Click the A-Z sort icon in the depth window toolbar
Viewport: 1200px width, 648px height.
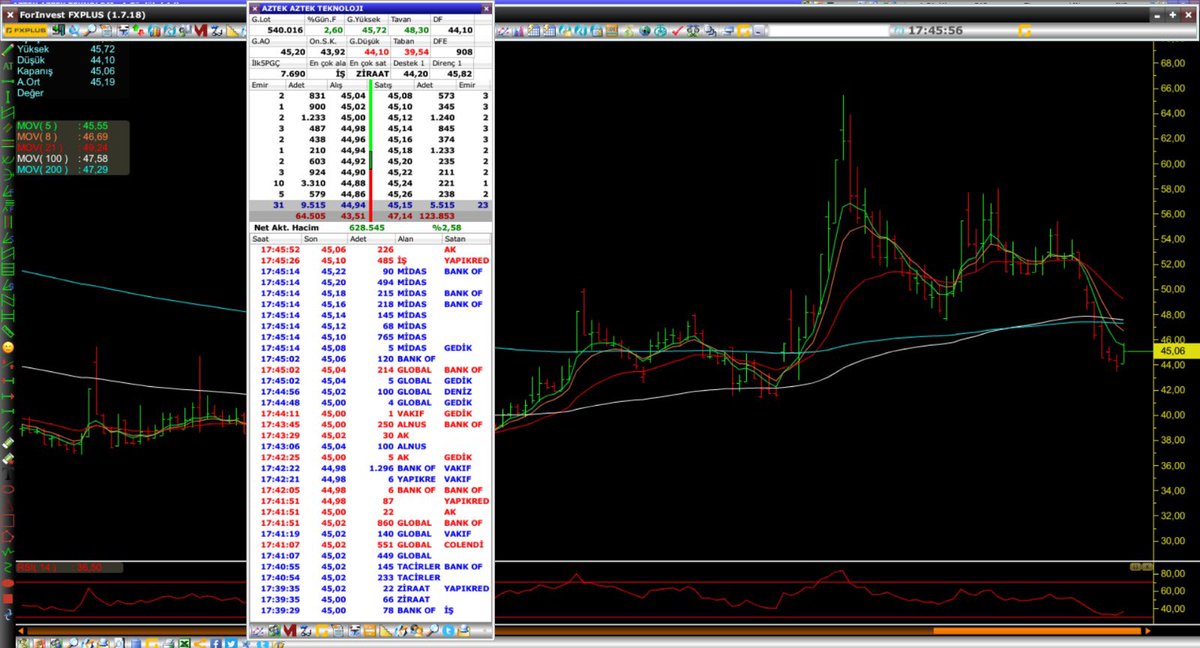click(304, 631)
